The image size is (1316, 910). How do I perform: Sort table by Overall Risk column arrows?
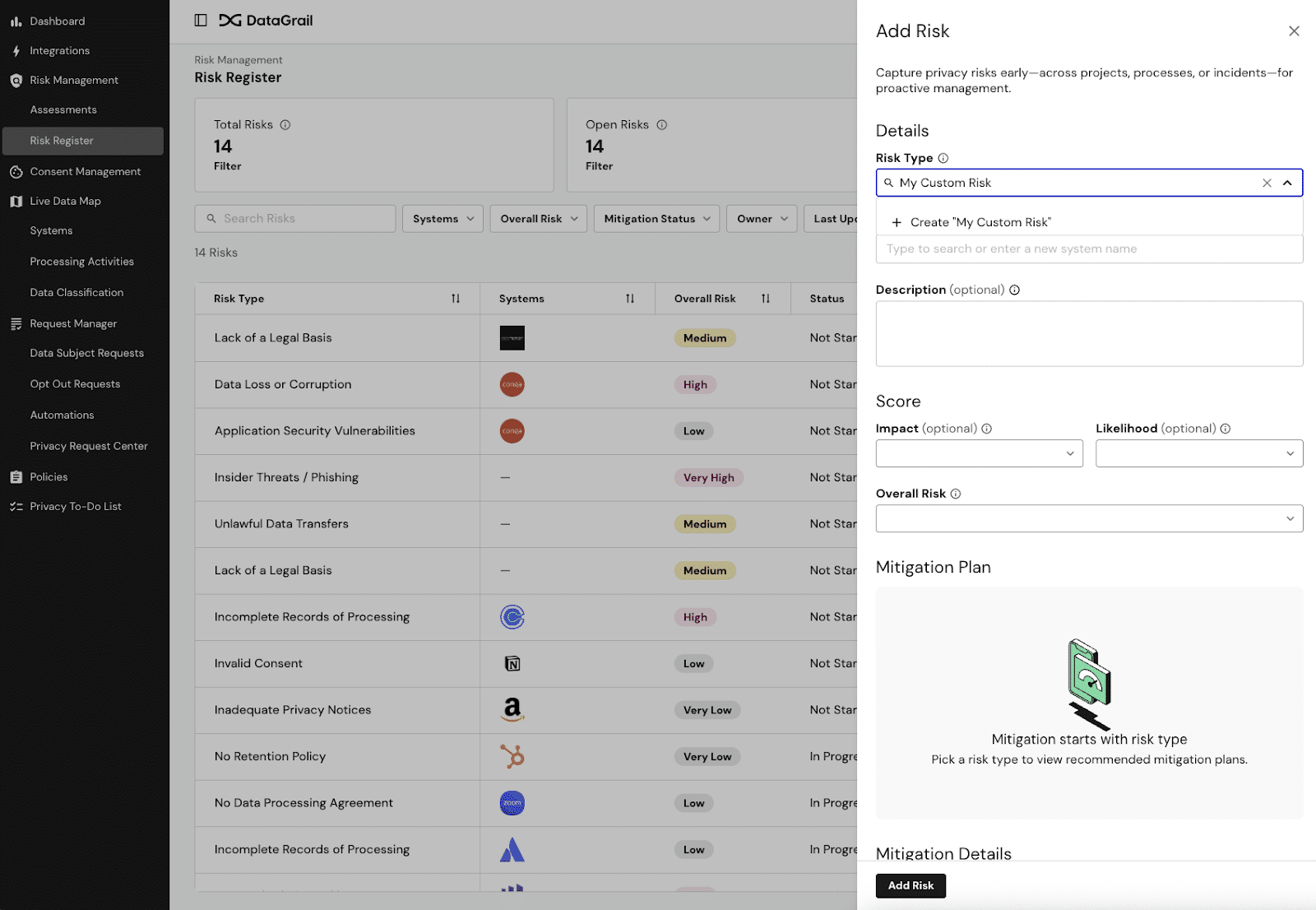766,299
